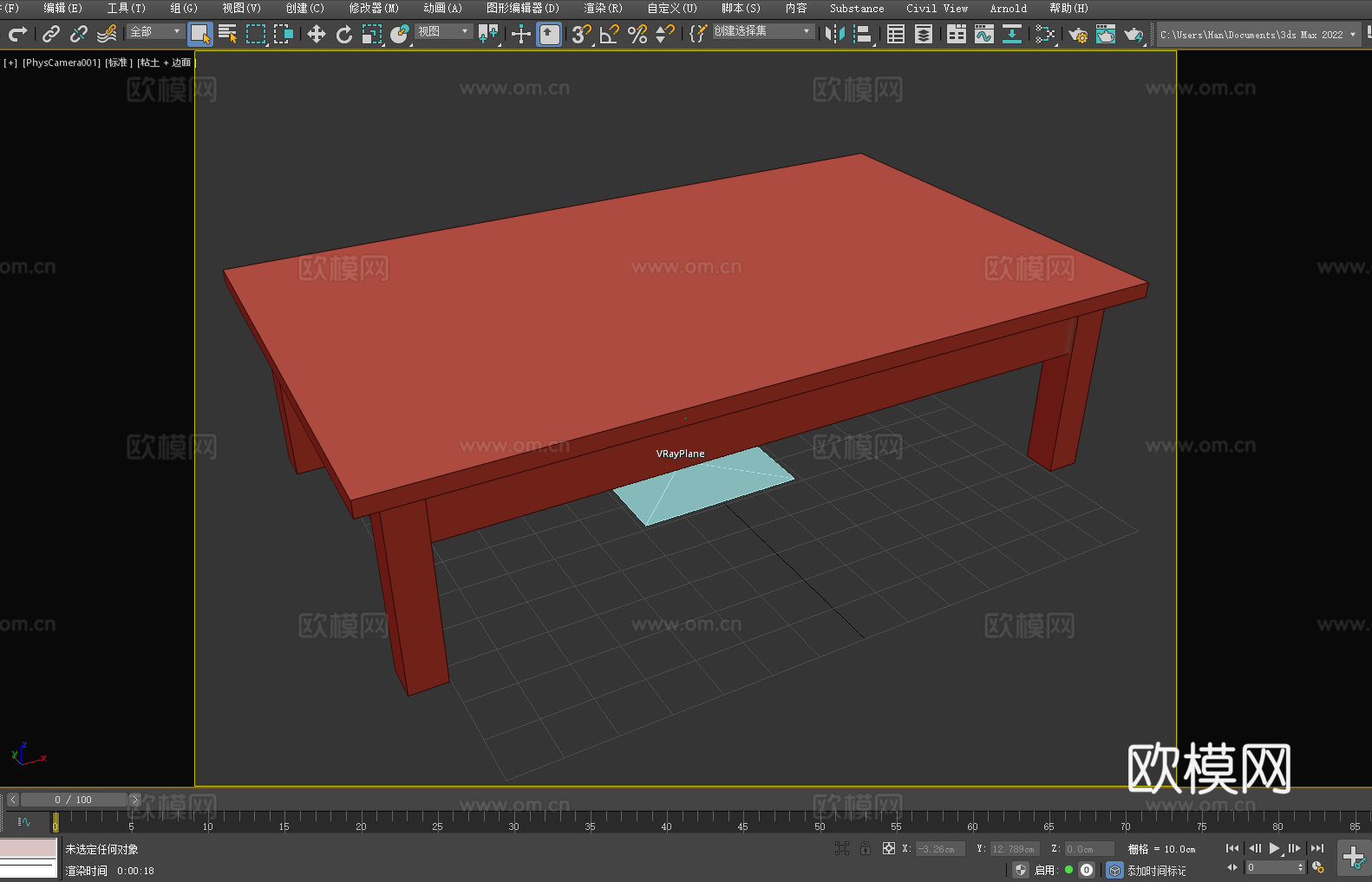This screenshot has height=882, width=1372.
Task: Open Mini Curve Editor icon
Action: coord(24,821)
